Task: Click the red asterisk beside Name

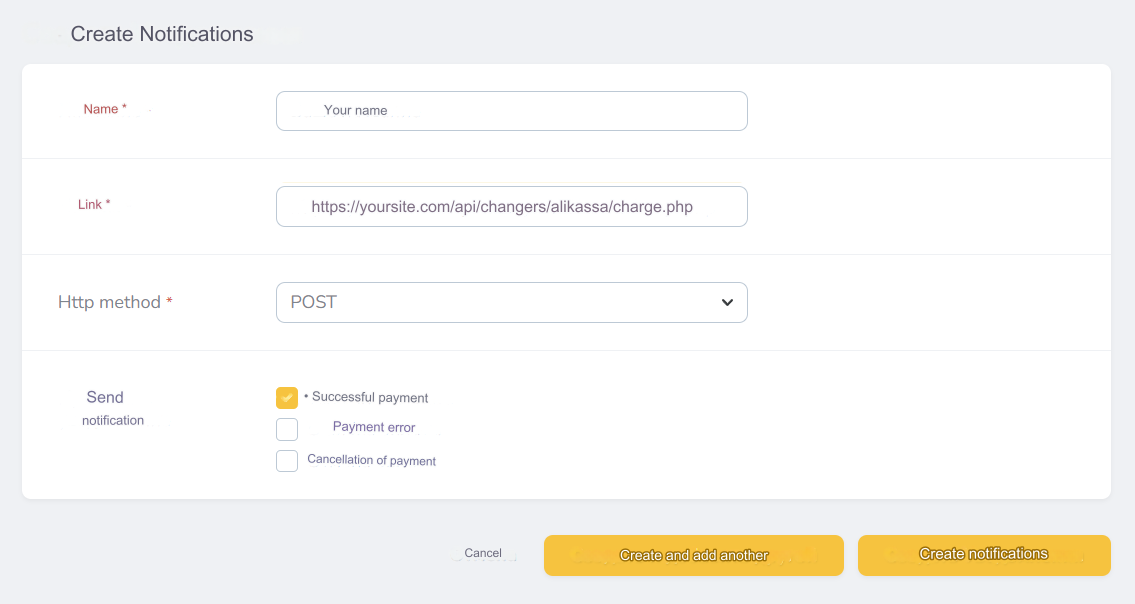Action: tap(124, 108)
